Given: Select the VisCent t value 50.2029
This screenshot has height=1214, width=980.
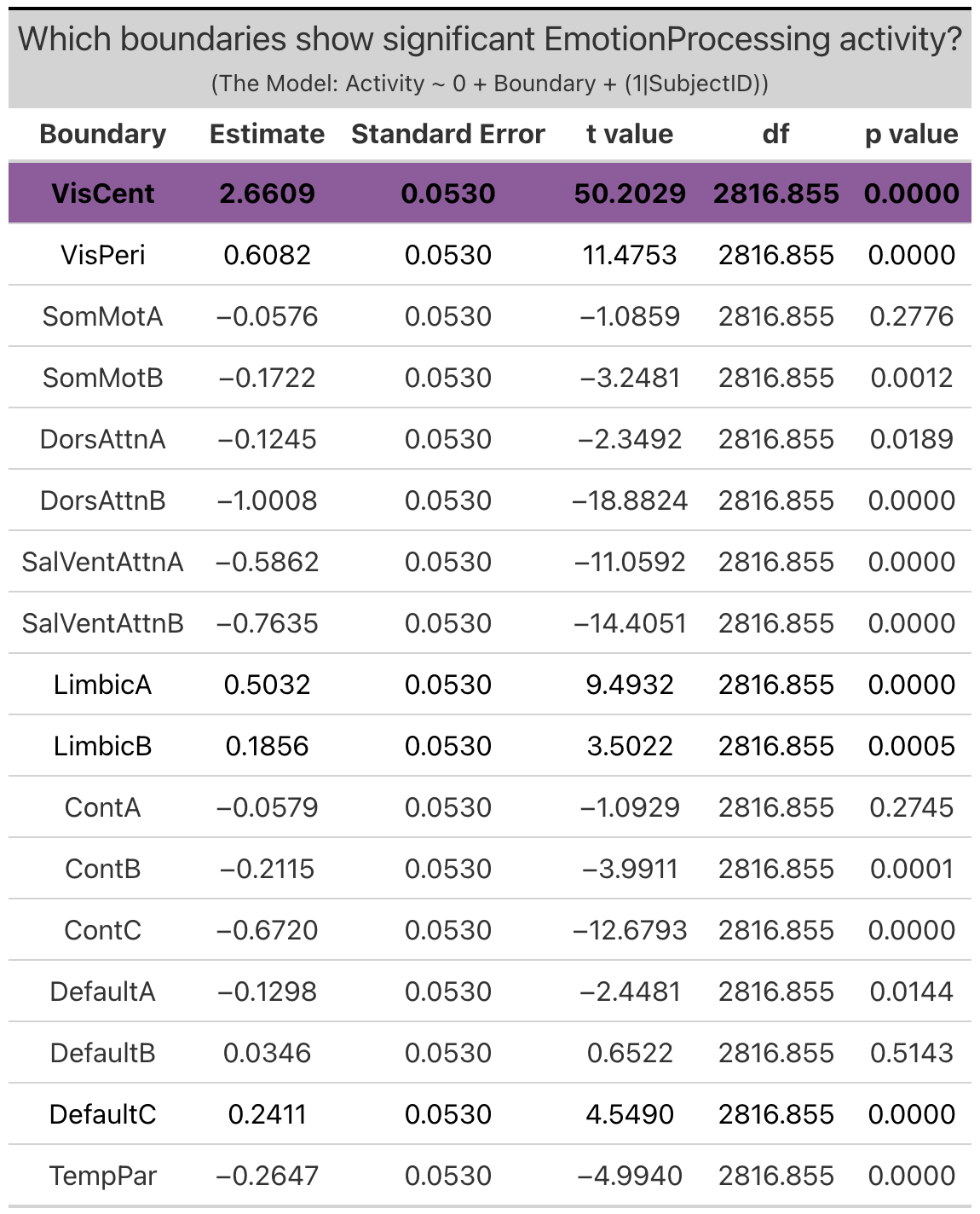Looking at the screenshot, I should 630,194.
